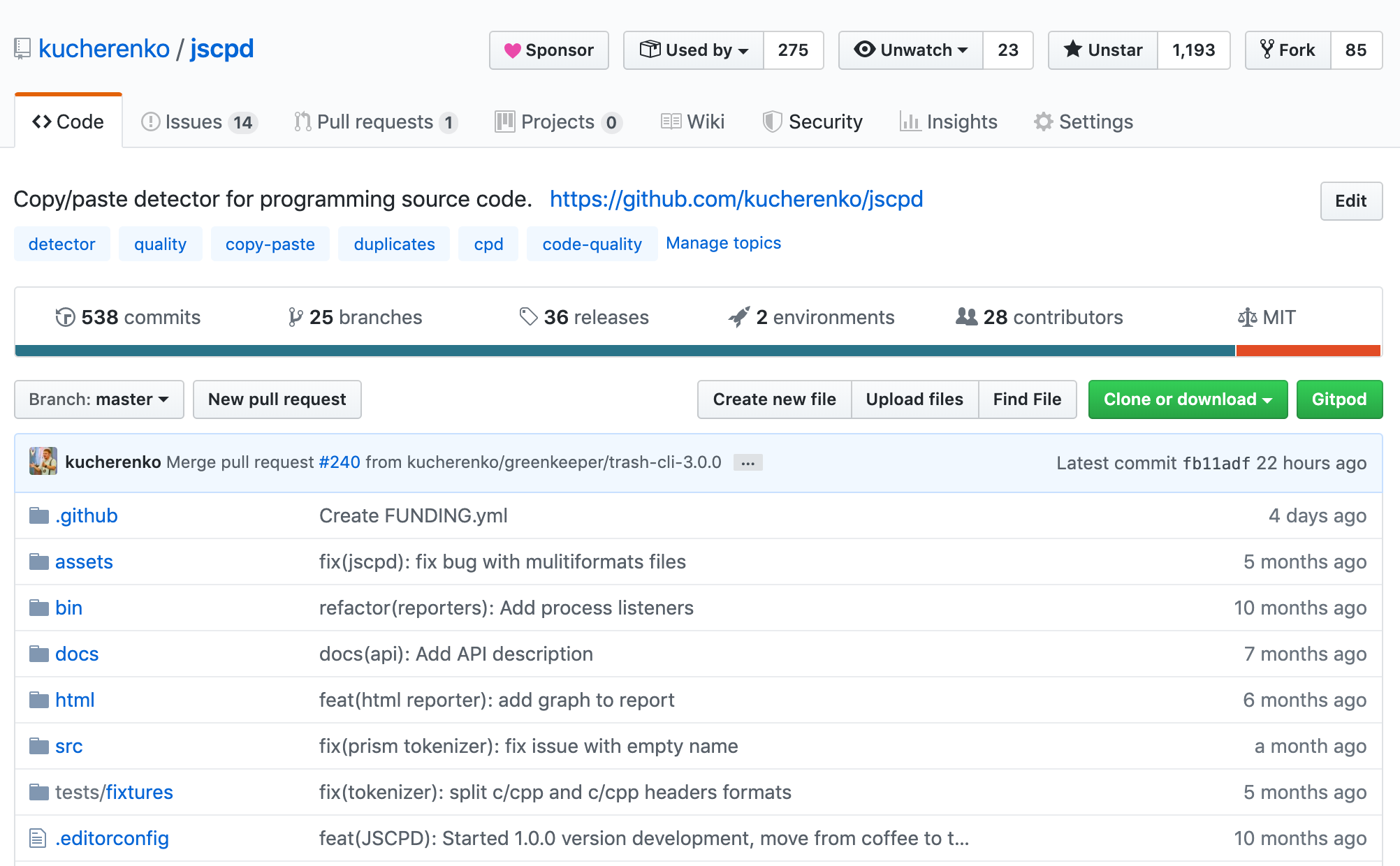This screenshot has height=866, width=1400.
Task: Click the folder icon of .github row
Action: [39, 515]
